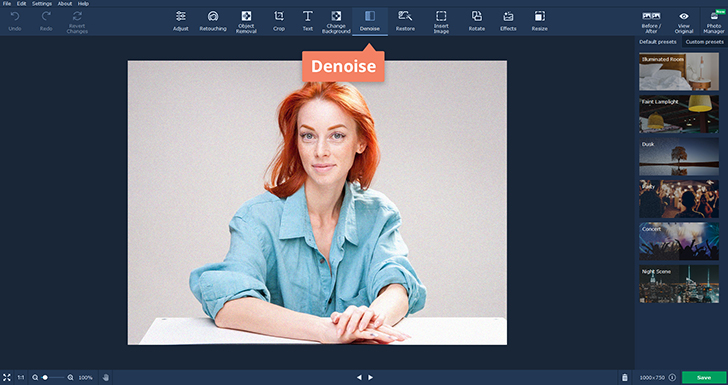The image size is (728, 385).
Task: Apply the Night Scene preset
Action: [679, 284]
